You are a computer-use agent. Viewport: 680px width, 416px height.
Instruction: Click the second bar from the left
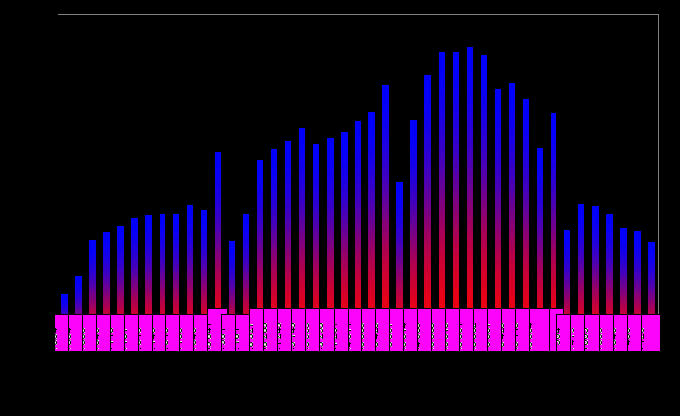click(78, 295)
